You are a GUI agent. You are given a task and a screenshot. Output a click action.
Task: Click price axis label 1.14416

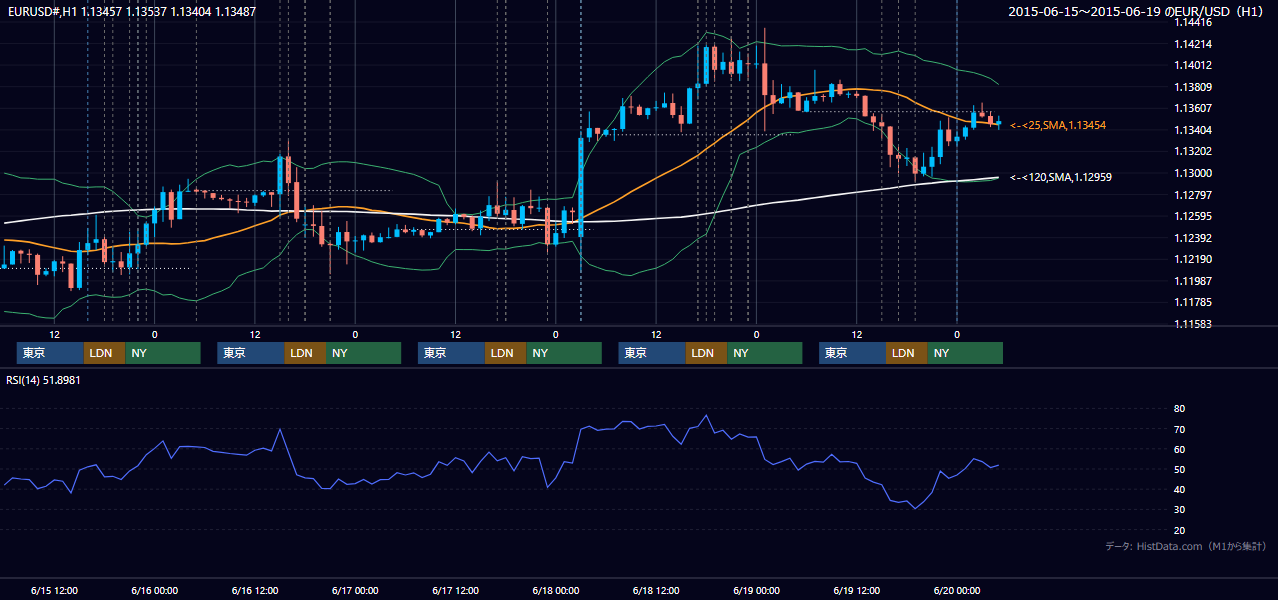click(x=1192, y=22)
